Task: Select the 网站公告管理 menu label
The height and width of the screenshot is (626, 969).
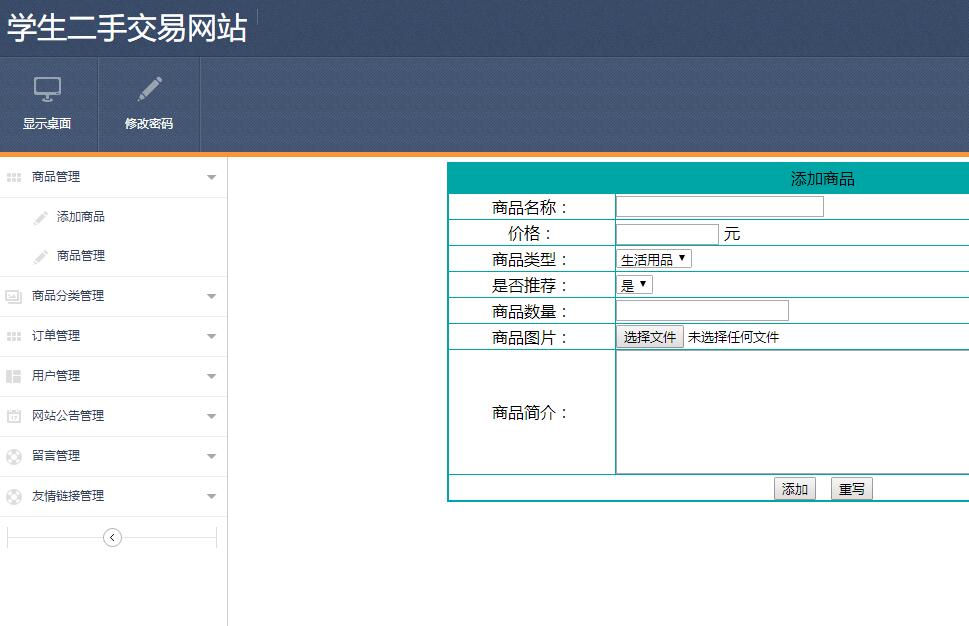Action: click(68, 416)
